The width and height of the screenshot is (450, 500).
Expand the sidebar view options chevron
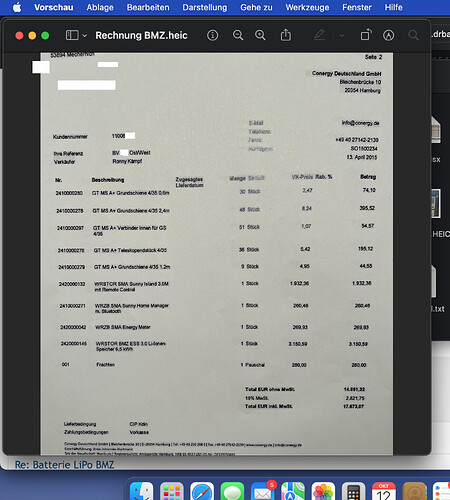[85, 35]
